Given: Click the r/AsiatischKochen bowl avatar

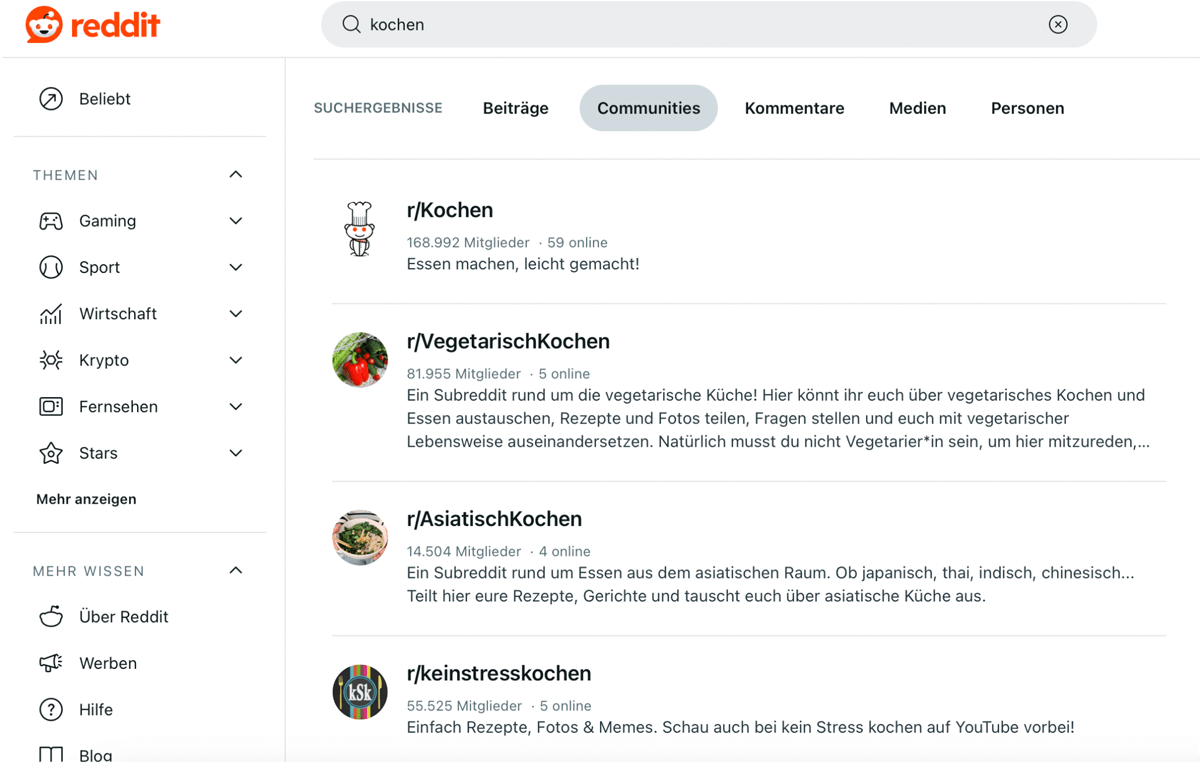Looking at the screenshot, I should click(360, 538).
